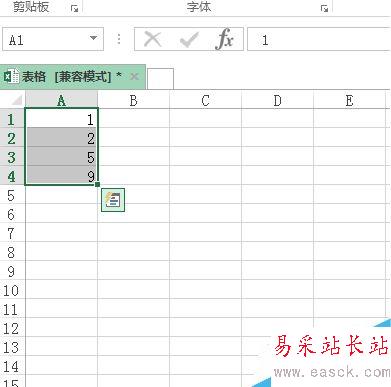This screenshot has width=391, height=387.
Task: Select column E header
Action: (x=350, y=100)
